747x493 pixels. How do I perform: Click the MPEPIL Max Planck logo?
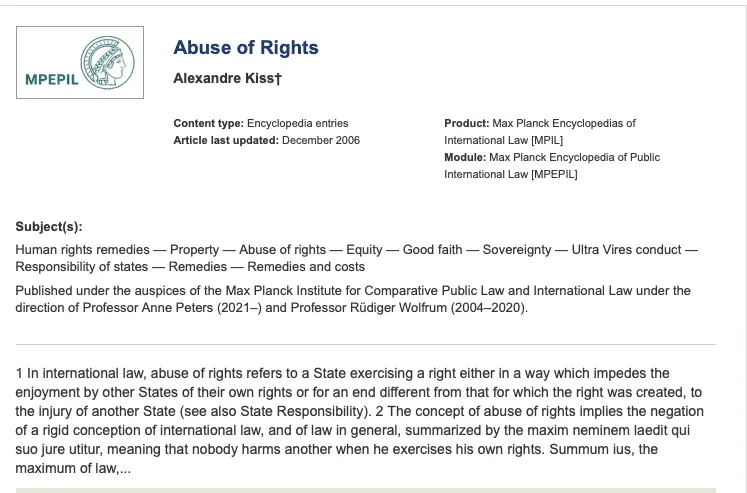click(80, 63)
